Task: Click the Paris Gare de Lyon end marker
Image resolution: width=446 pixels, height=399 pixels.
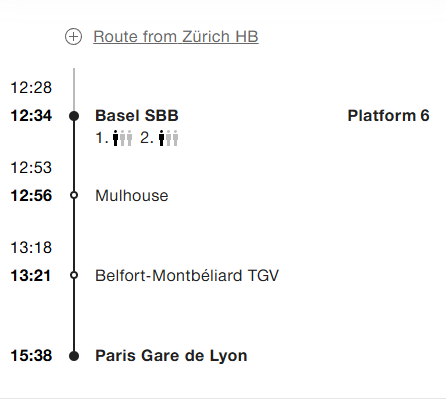Action: (74, 356)
